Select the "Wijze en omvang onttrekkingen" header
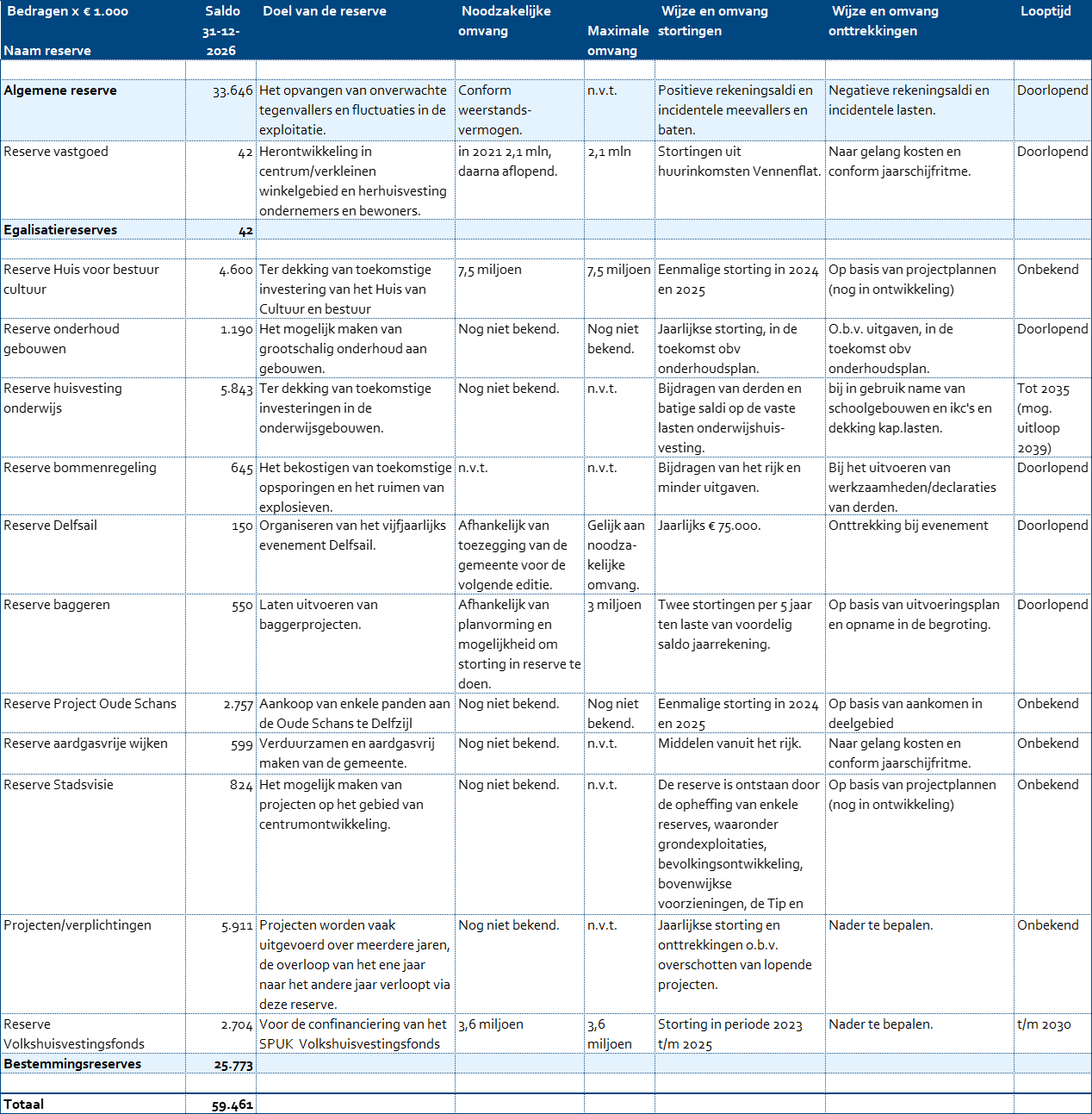Screen dimensions: 1092x1114 [884, 21]
